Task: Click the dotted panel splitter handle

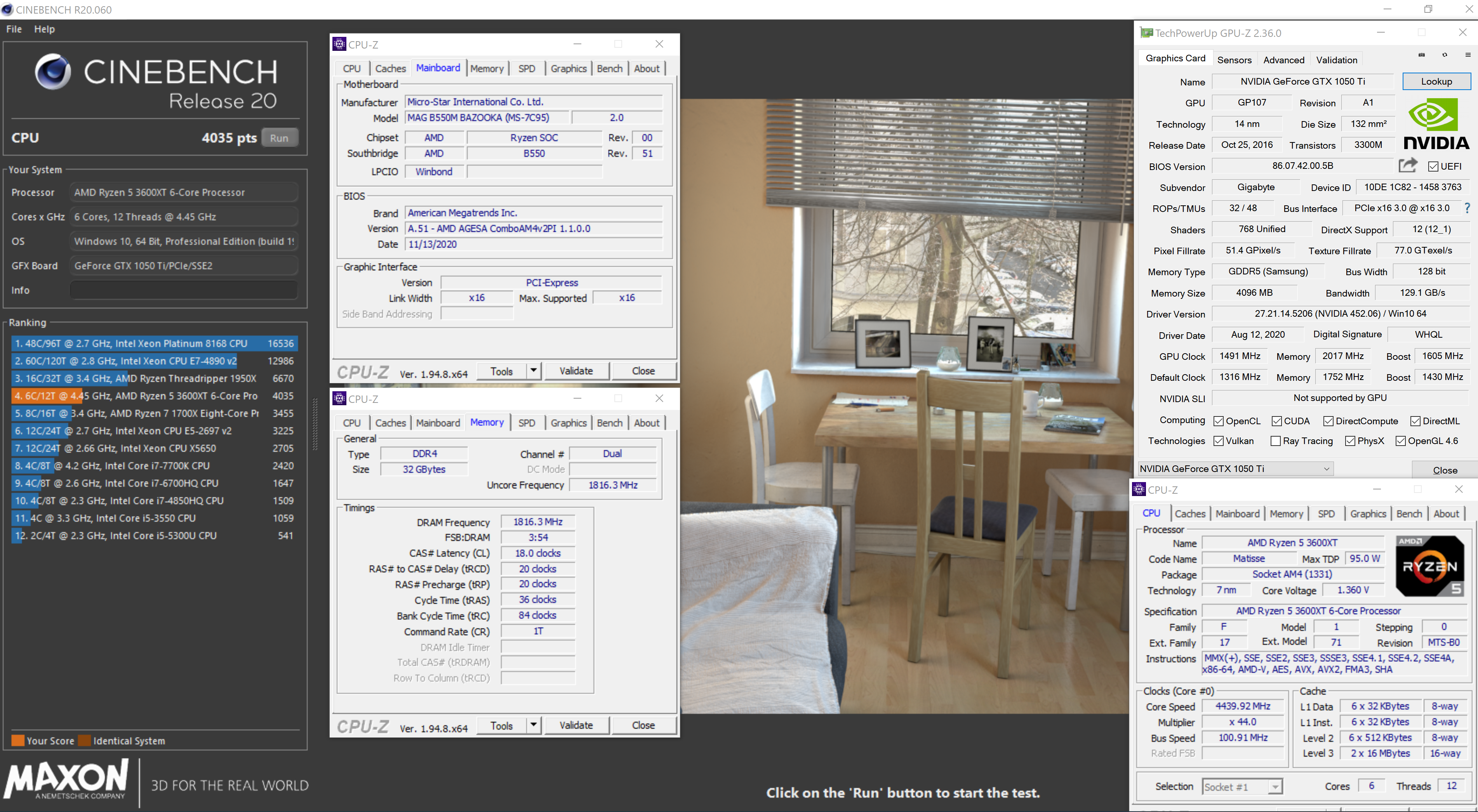Action: click(x=315, y=424)
